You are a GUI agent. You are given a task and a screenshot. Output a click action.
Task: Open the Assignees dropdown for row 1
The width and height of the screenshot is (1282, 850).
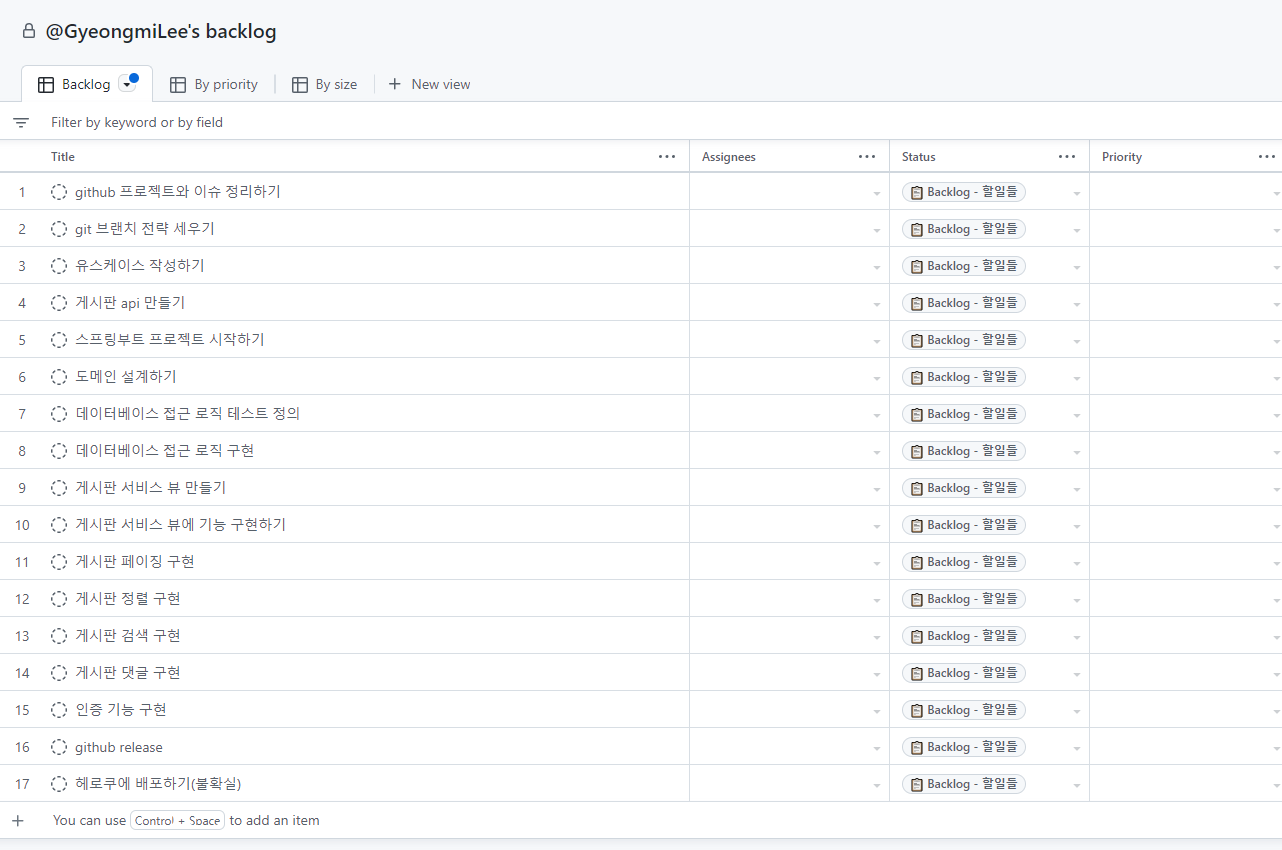tap(877, 193)
